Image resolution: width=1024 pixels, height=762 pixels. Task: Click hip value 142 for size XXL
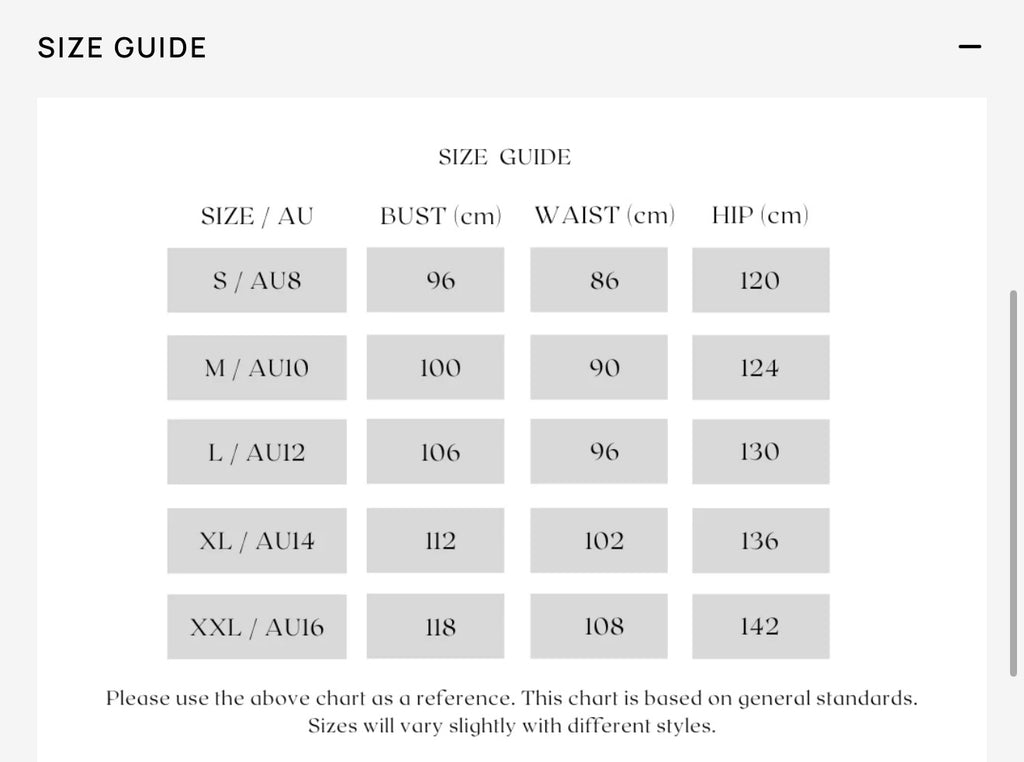pos(761,626)
